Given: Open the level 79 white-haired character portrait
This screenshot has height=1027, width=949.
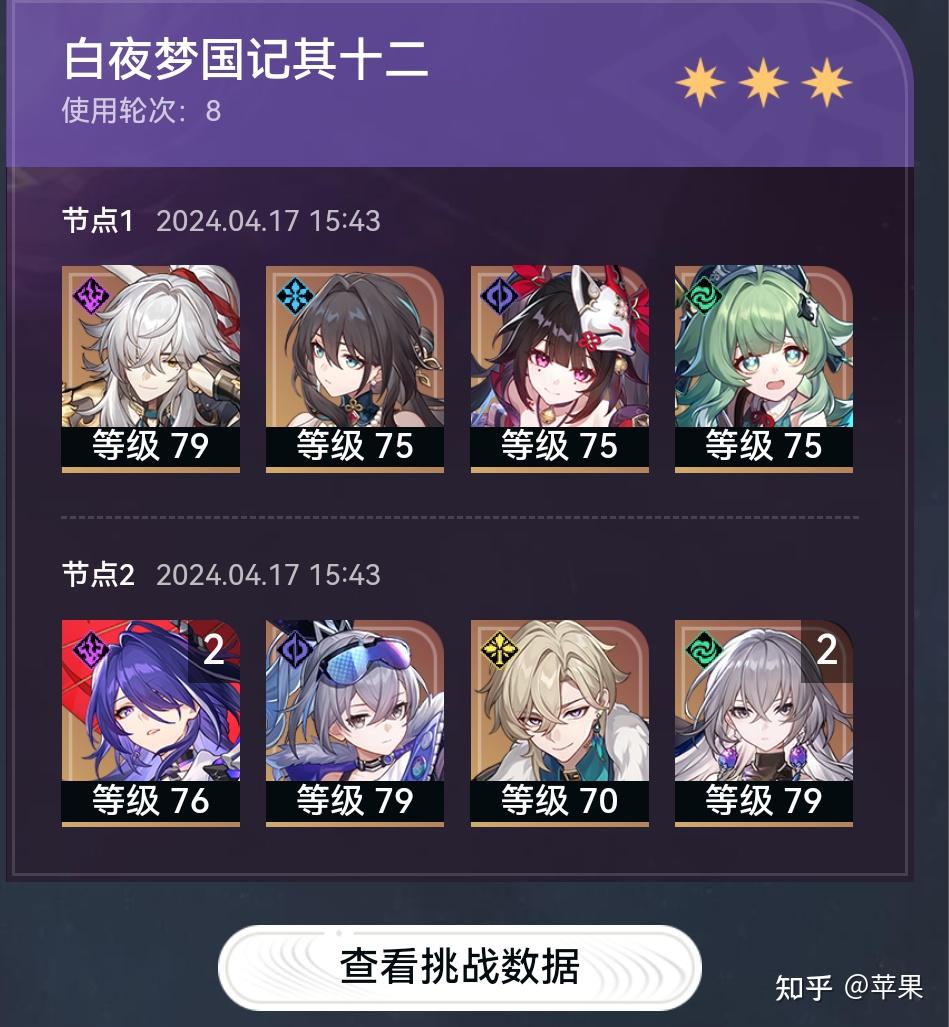Looking at the screenshot, I should [x=151, y=369].
